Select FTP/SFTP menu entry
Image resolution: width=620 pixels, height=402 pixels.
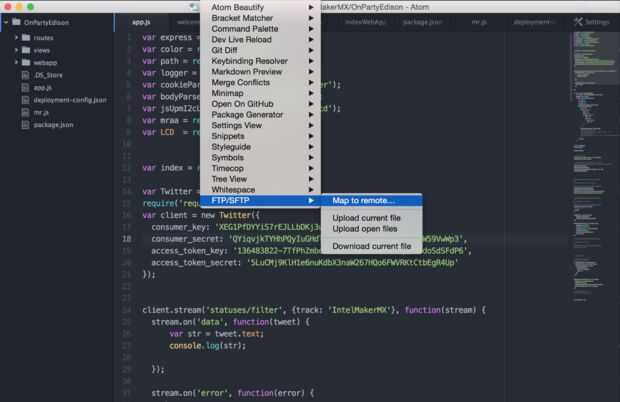pyautogui.click(x=260, y=200)
